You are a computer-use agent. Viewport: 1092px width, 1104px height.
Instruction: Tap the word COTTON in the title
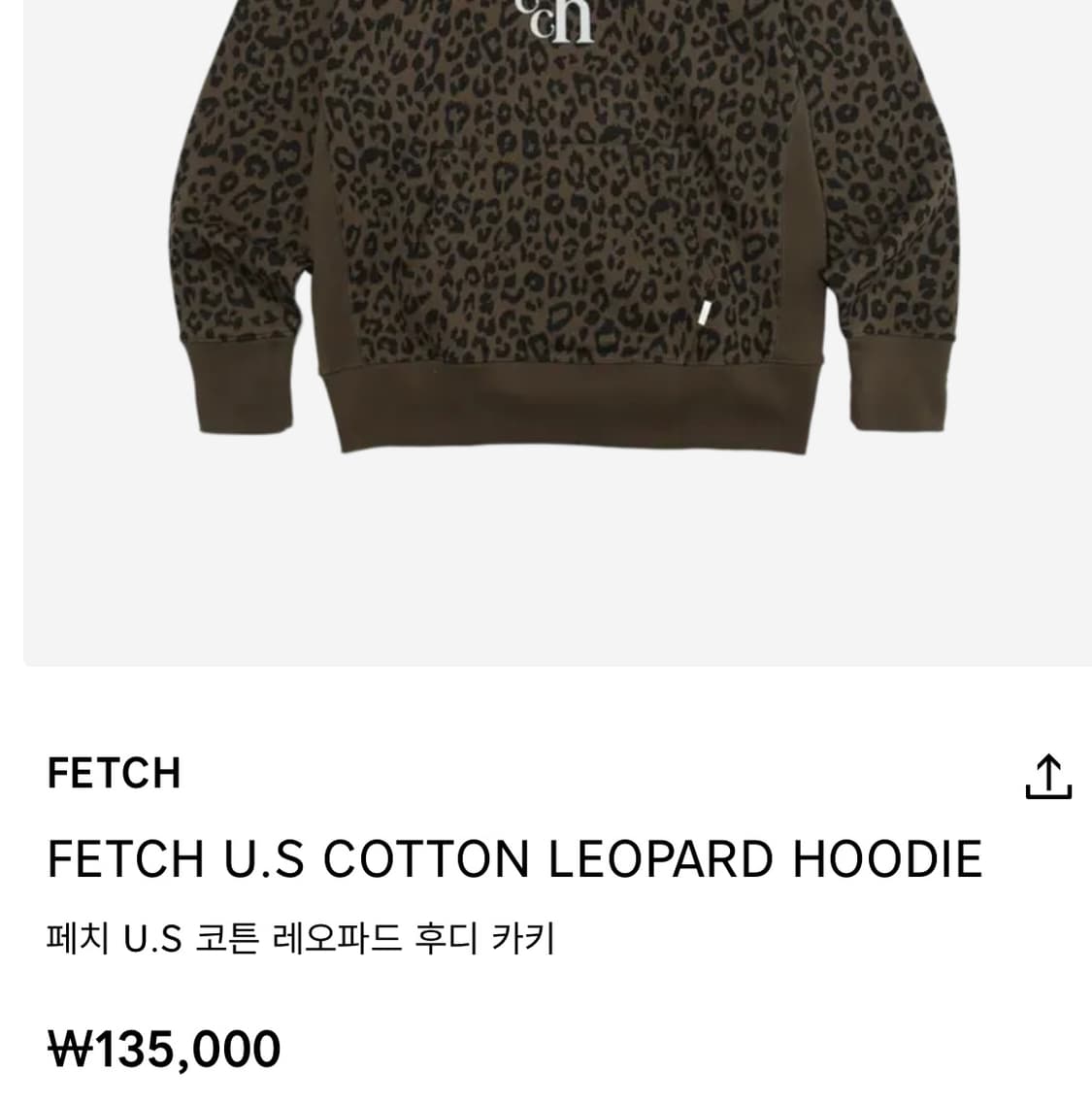click(426, 858)
